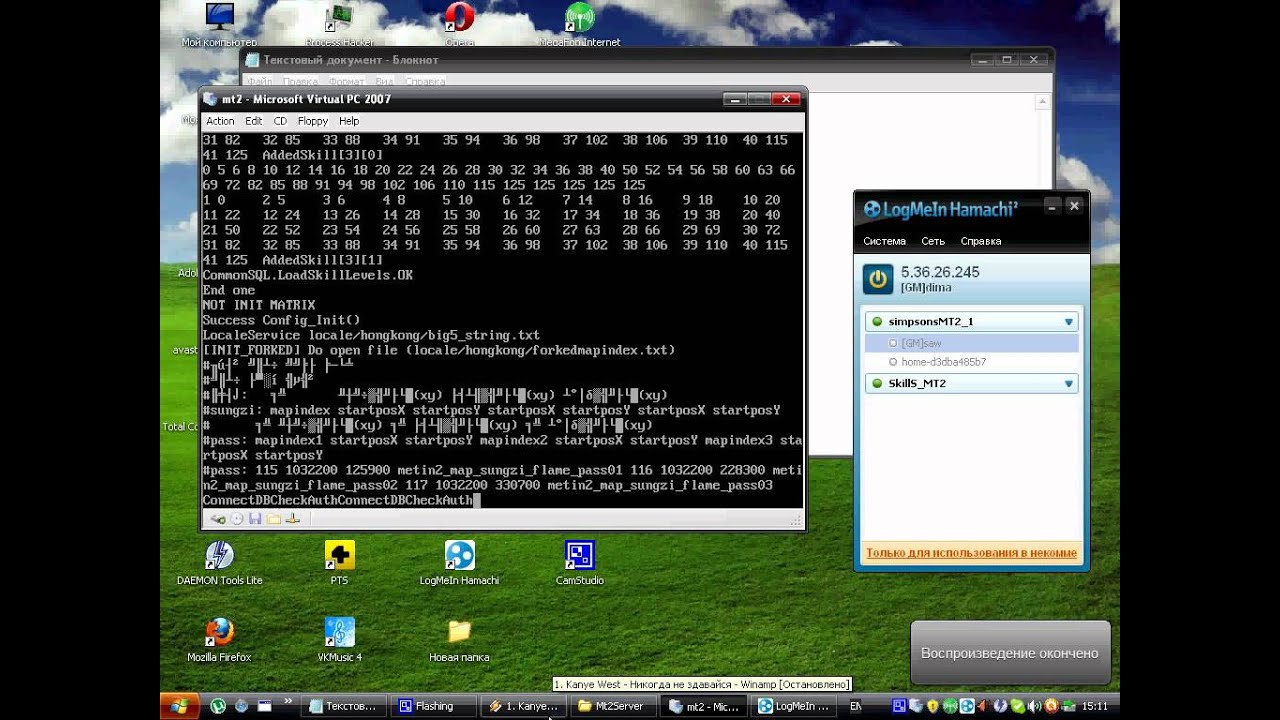Screen dimensions: 1280x720
Task: Click the Hamachi IP address 5.36.26.245
Action: (x=940, y=272)
